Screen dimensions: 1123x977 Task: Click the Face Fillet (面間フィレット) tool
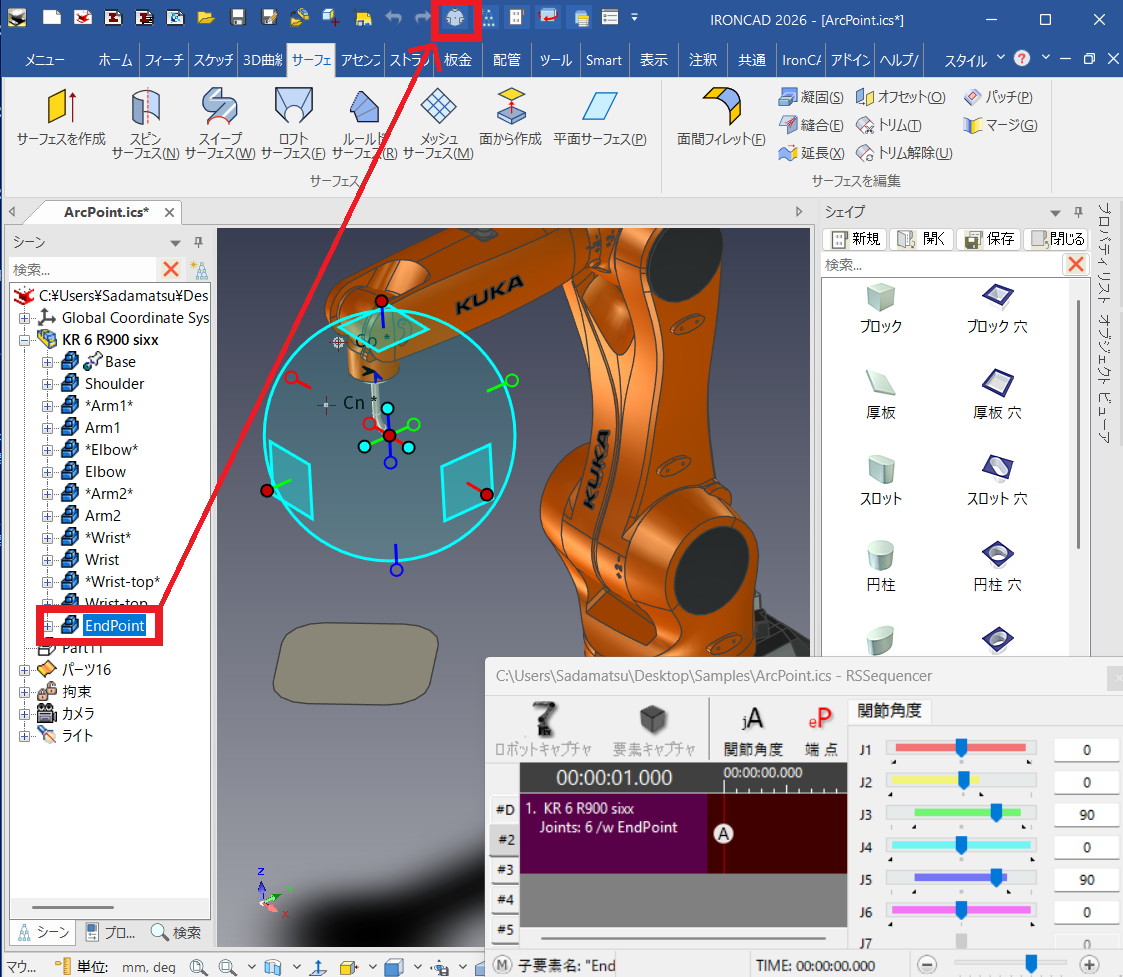pos(721,116)
